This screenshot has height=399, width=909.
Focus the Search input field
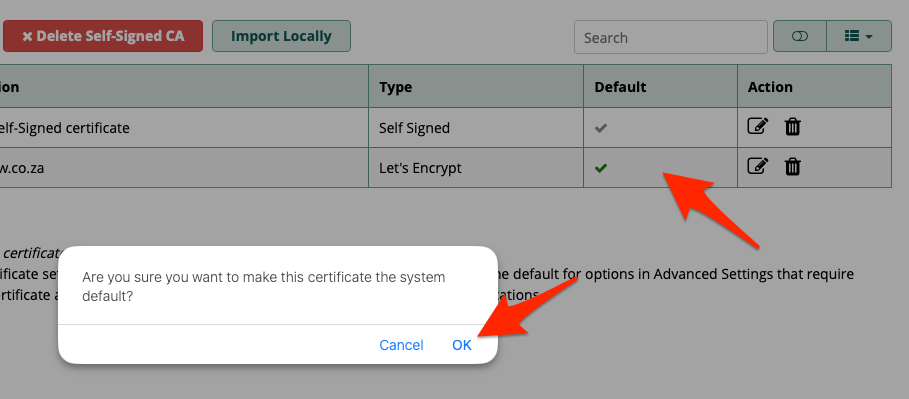click(x=671, y=37)
